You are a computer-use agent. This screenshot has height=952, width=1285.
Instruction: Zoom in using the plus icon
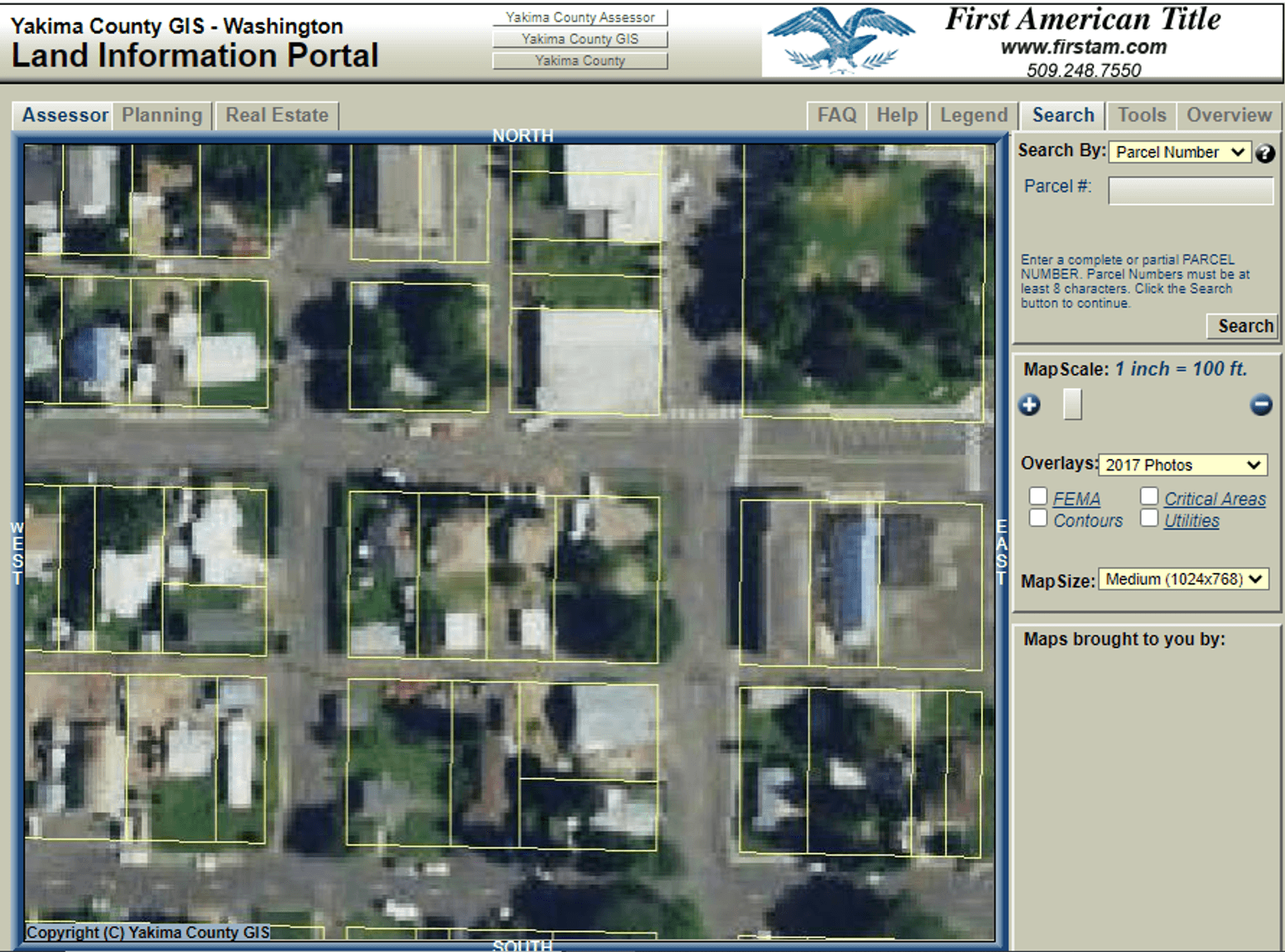pyautogui.click(x=1029, y=405)
